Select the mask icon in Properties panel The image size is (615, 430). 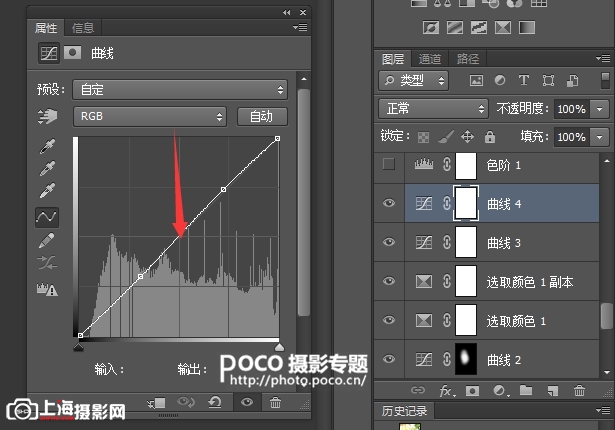(73, 53)
